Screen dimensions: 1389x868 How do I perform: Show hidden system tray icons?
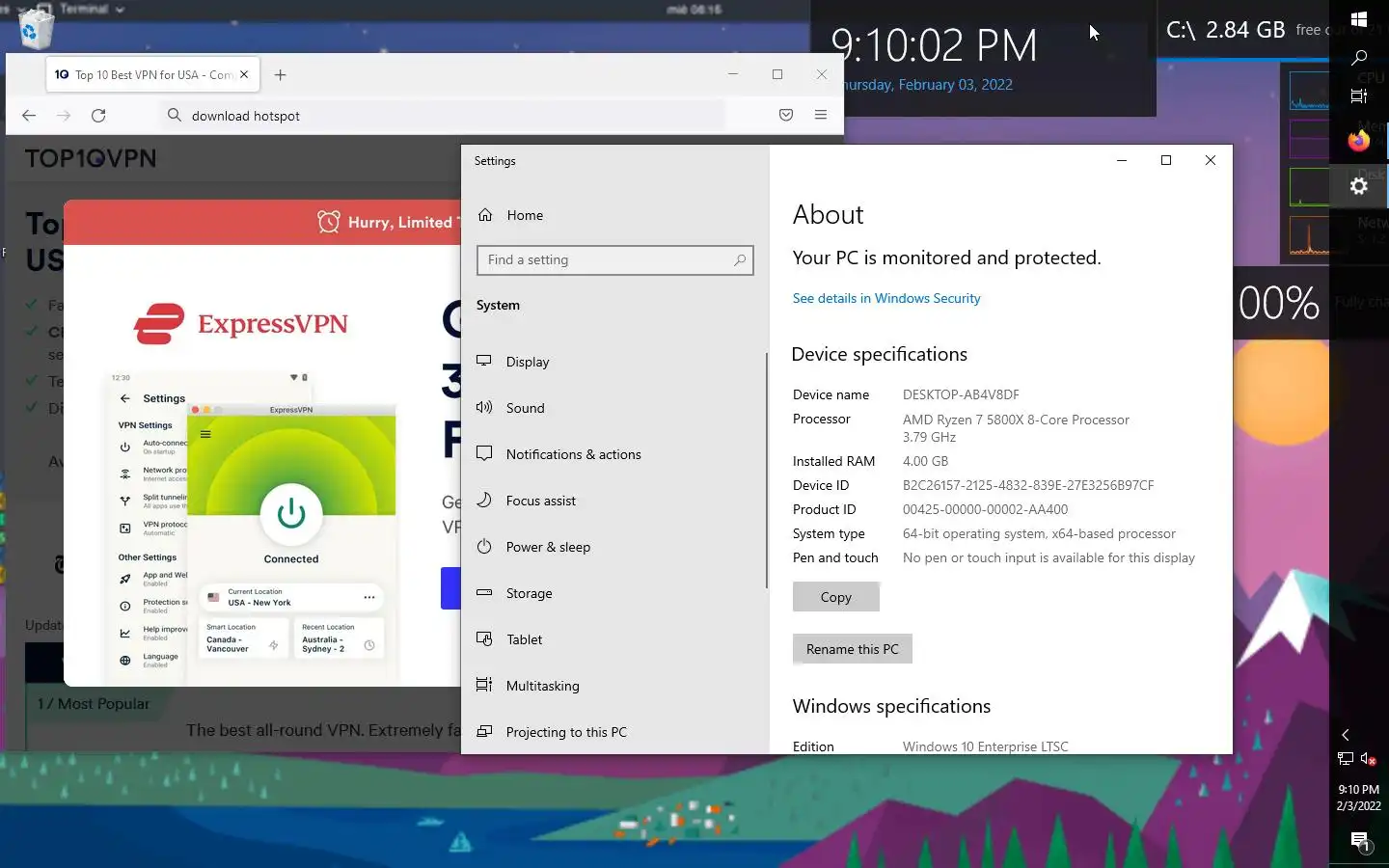pyautogui.click(x=1346, y=735)
